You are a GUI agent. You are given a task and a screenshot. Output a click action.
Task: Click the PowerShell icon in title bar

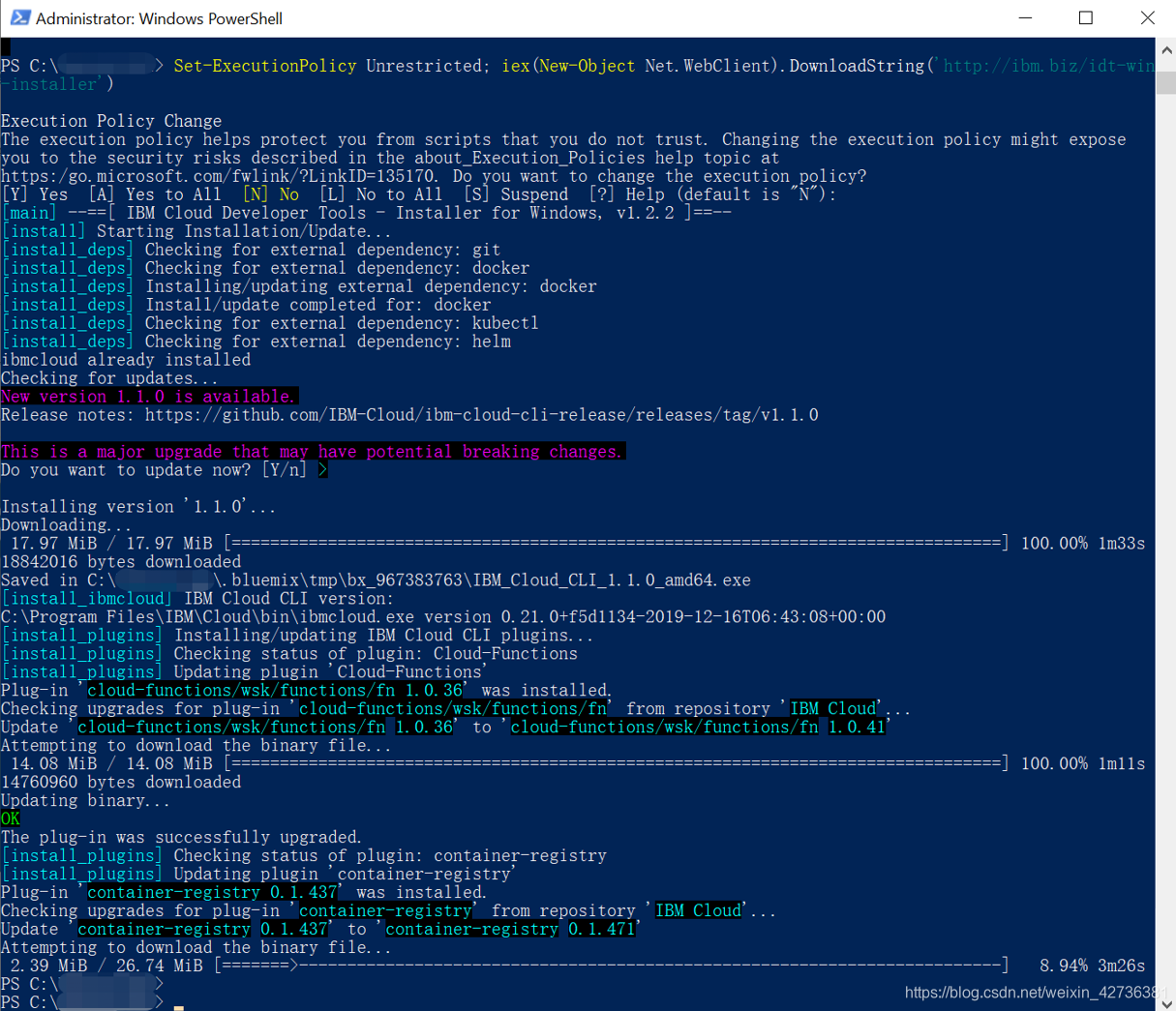[19, 17]
